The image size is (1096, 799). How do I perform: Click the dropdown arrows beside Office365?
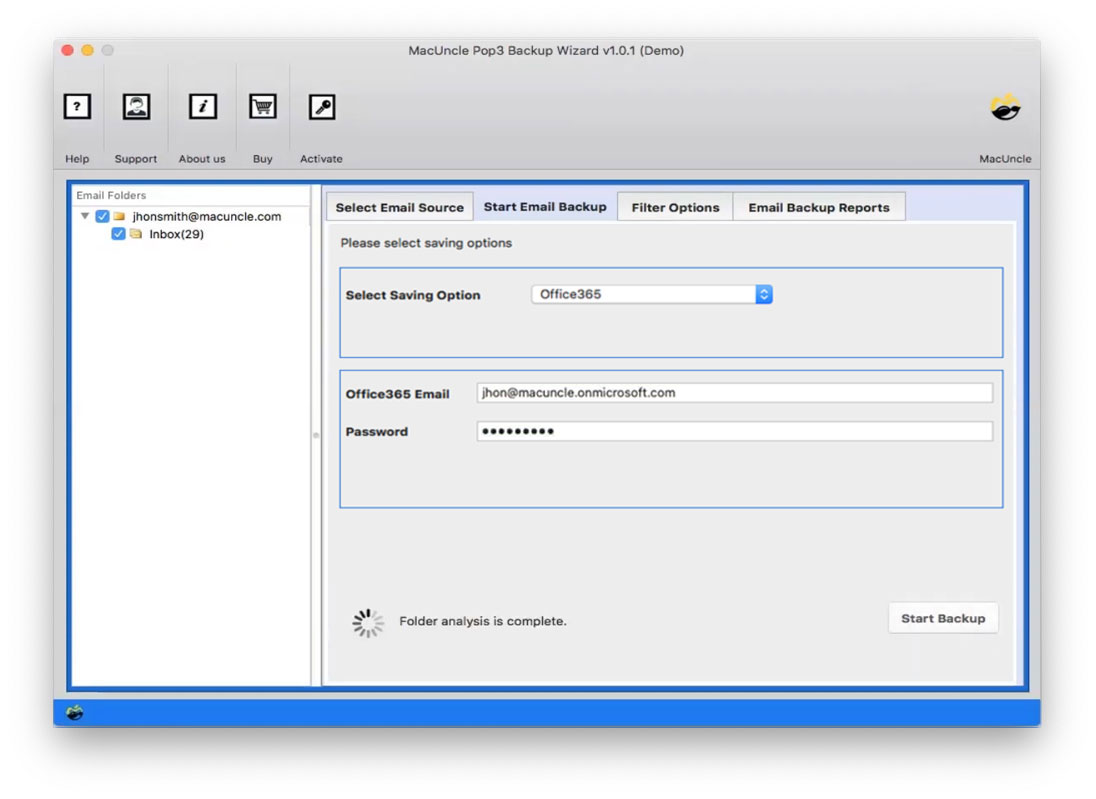click(x=763, y=293)
